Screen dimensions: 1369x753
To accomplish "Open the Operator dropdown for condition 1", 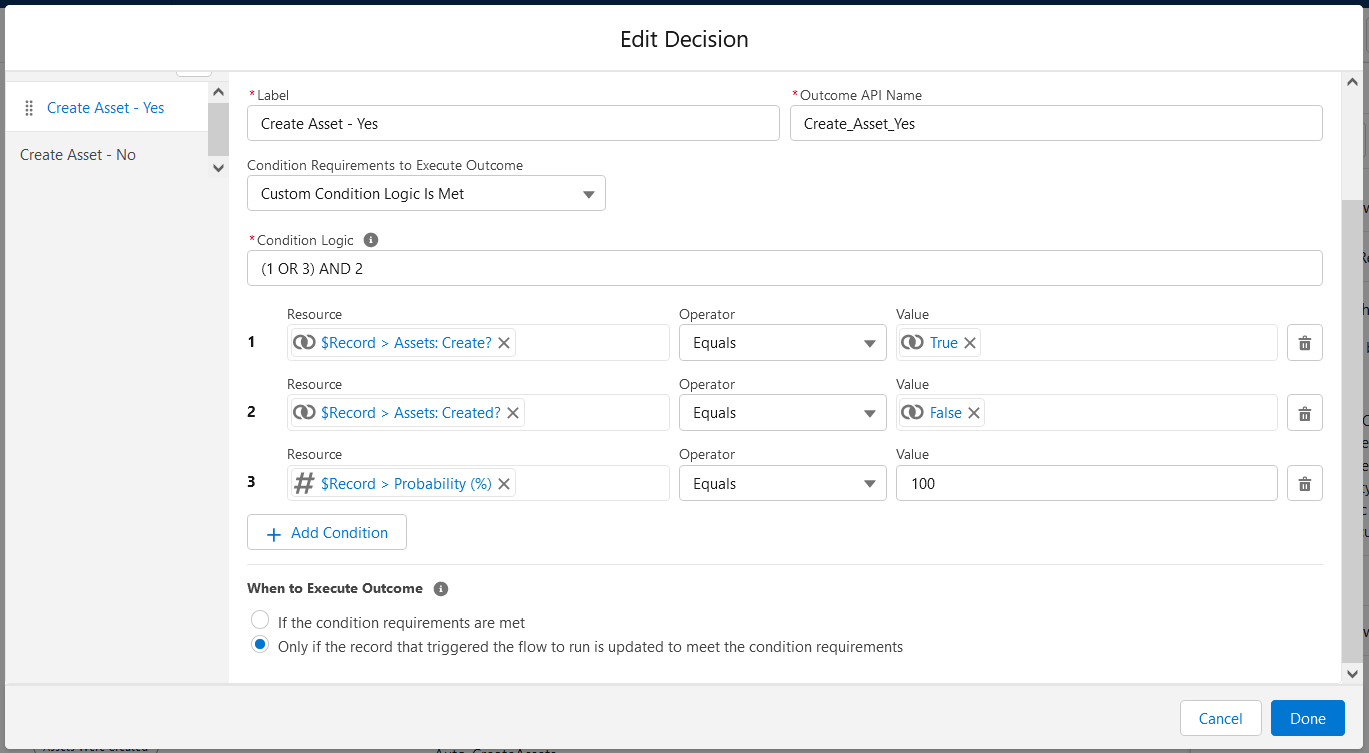I will [x=782, y=343].
